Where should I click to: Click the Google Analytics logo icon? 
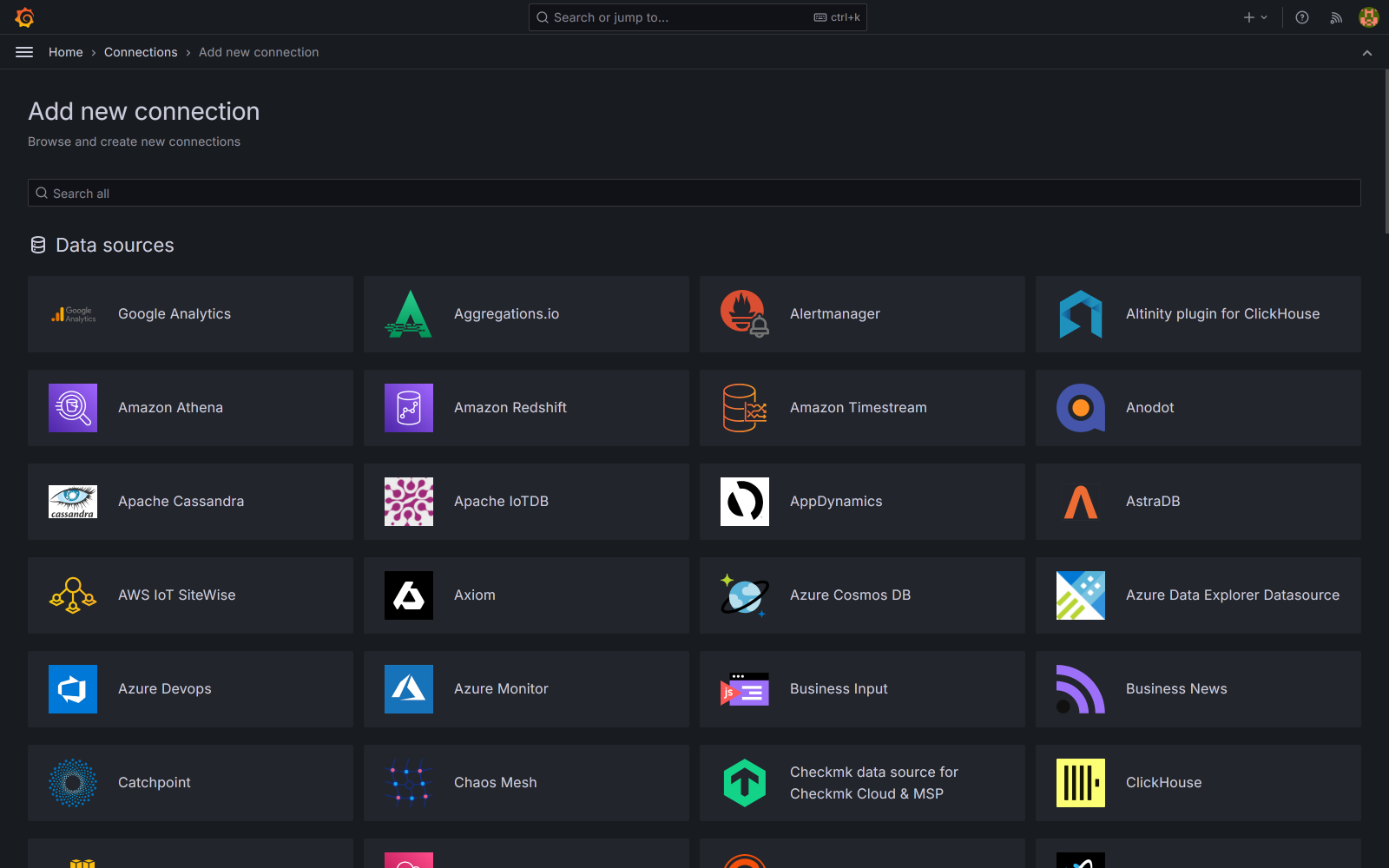[73, 314]
